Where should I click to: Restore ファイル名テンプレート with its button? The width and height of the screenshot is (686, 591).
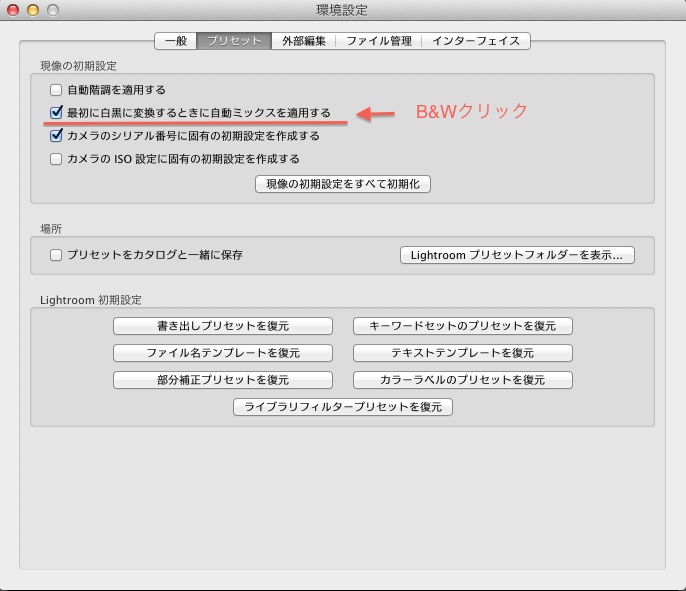(222, 353)
